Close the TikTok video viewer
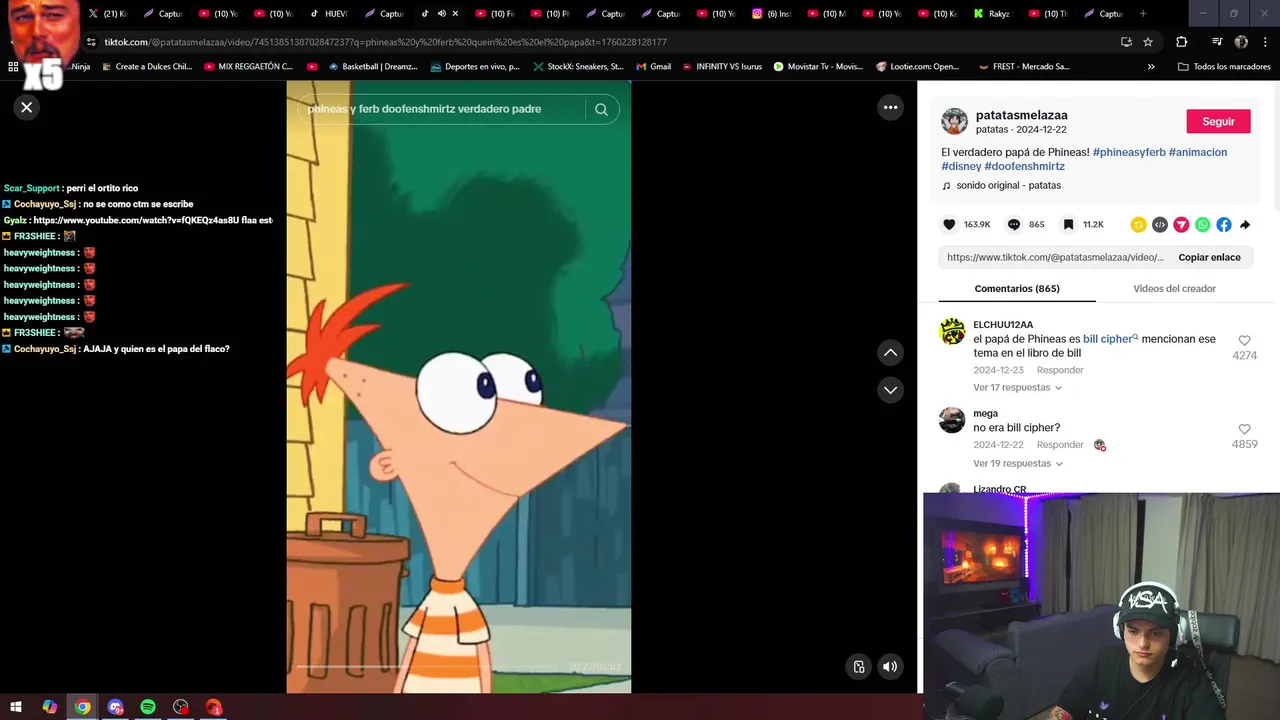The height and width of the screenshot is (720, 1280). pos(27,107)
